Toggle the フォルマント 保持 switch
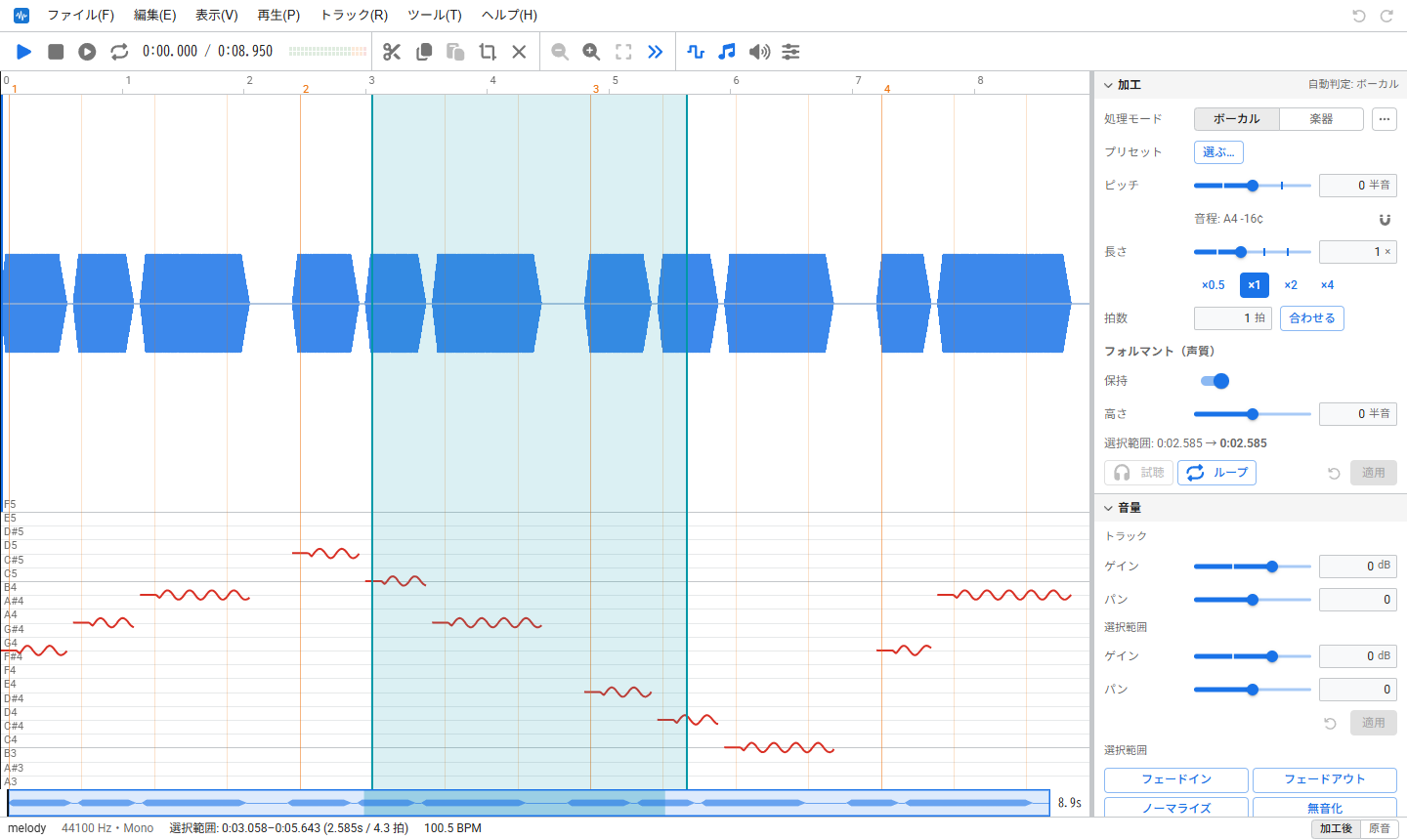 [1215, 381]
